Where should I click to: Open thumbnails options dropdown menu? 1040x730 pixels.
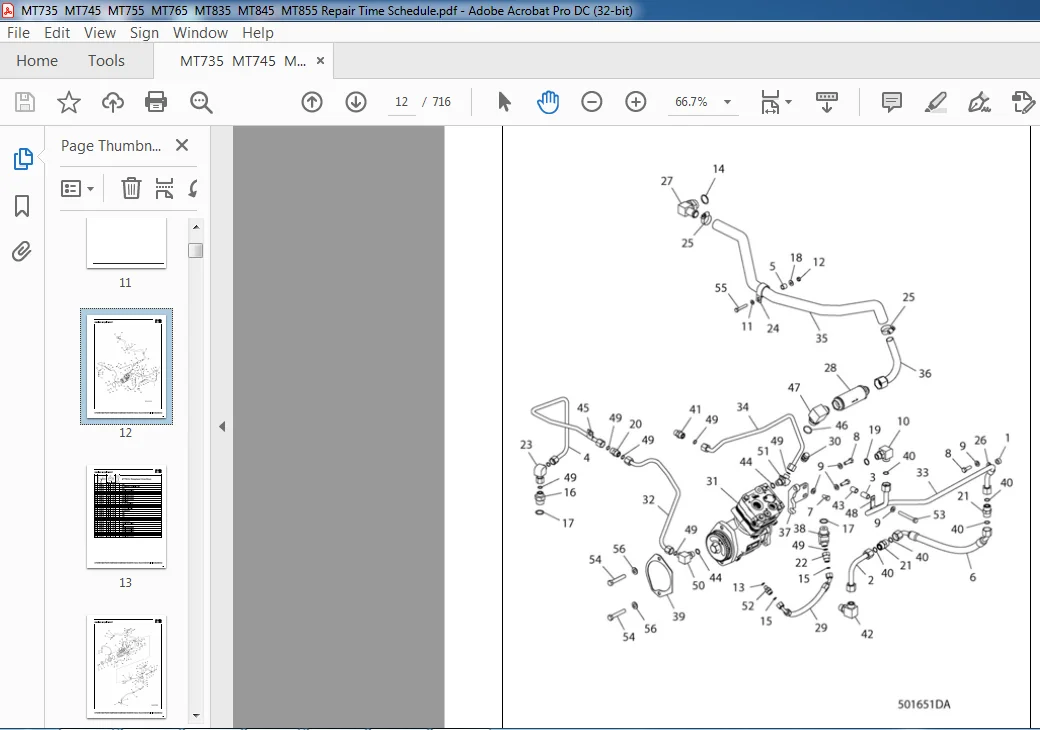coord(78,188)
